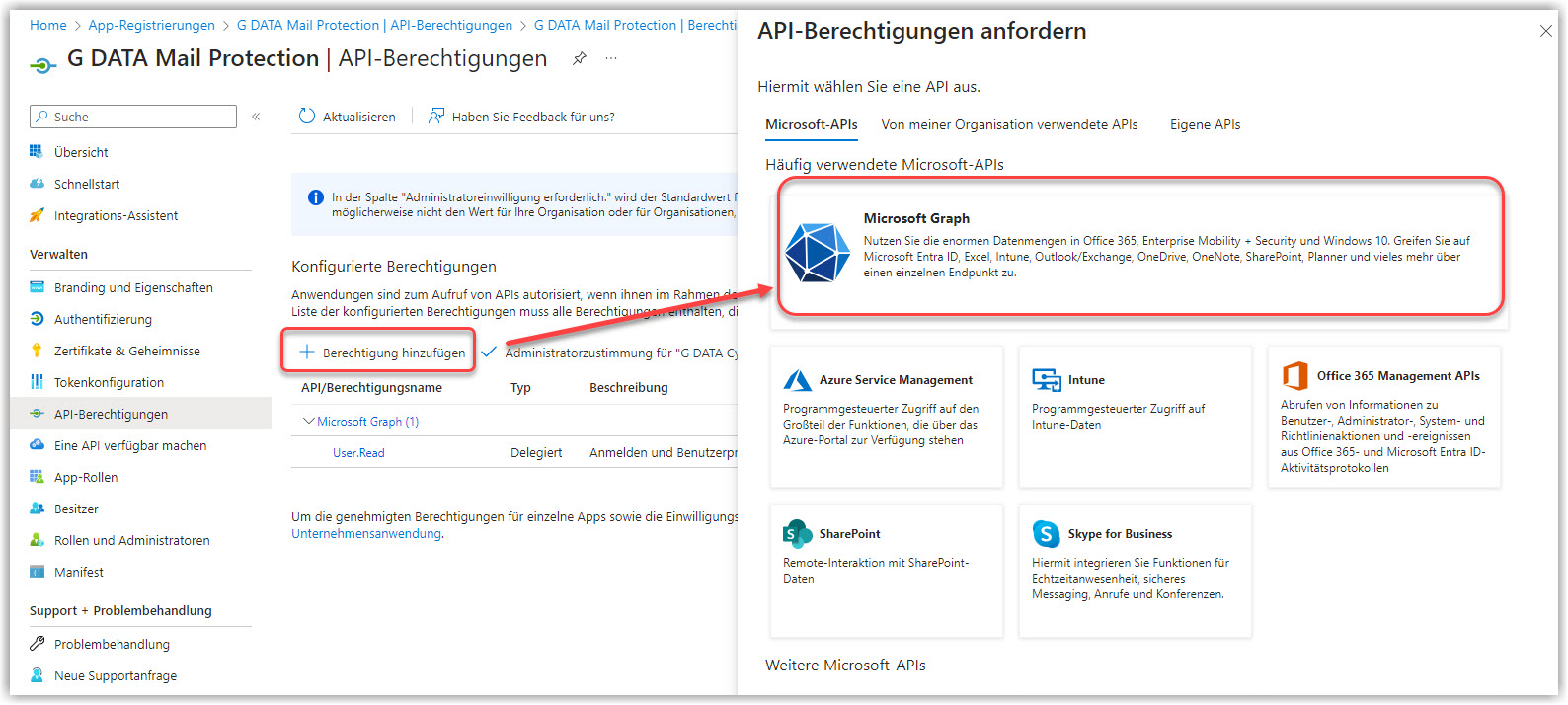Click the Office 365 Management APIs logo
The width and height of the screenshot is (1568, 705).
(1294, 375)
